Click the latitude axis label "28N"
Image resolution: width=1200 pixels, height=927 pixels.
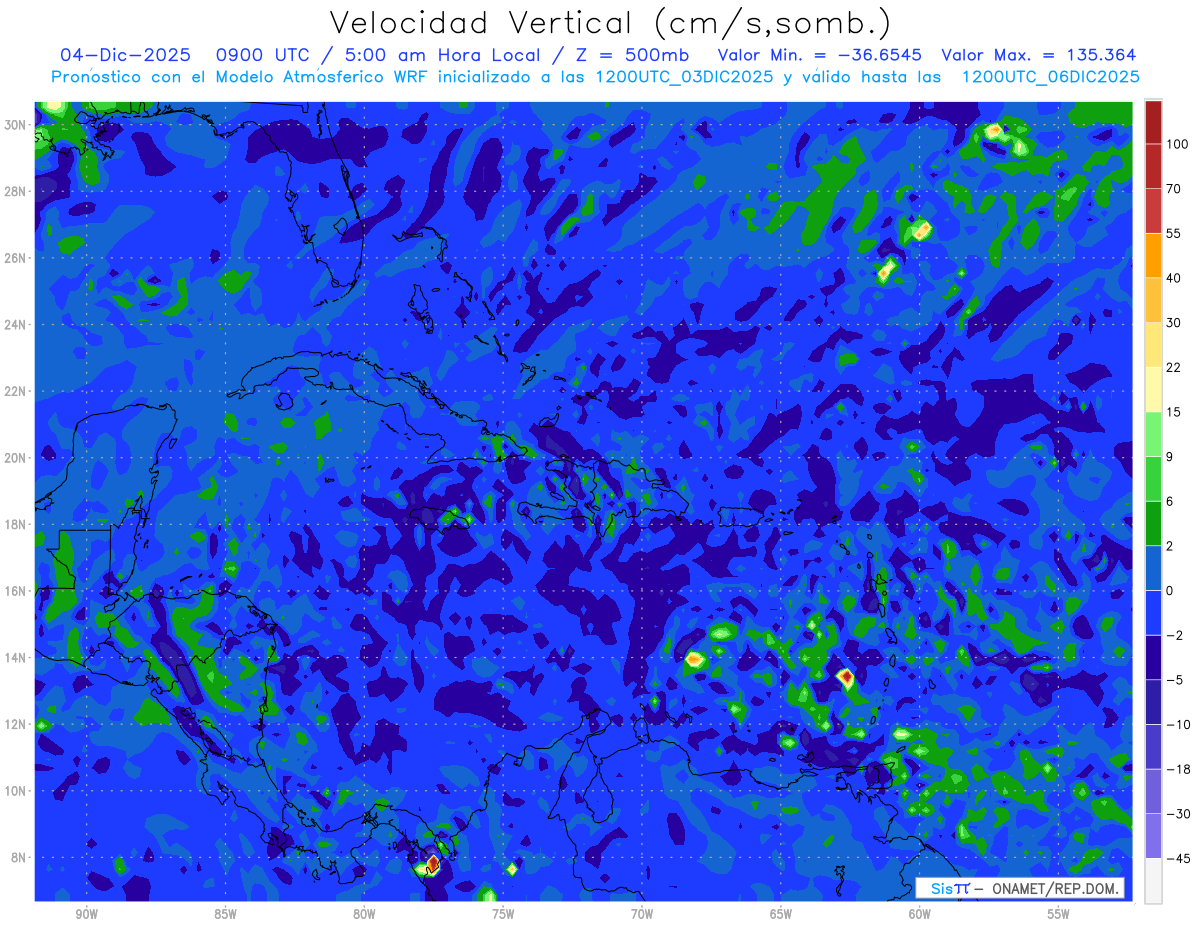coord(15,191)
